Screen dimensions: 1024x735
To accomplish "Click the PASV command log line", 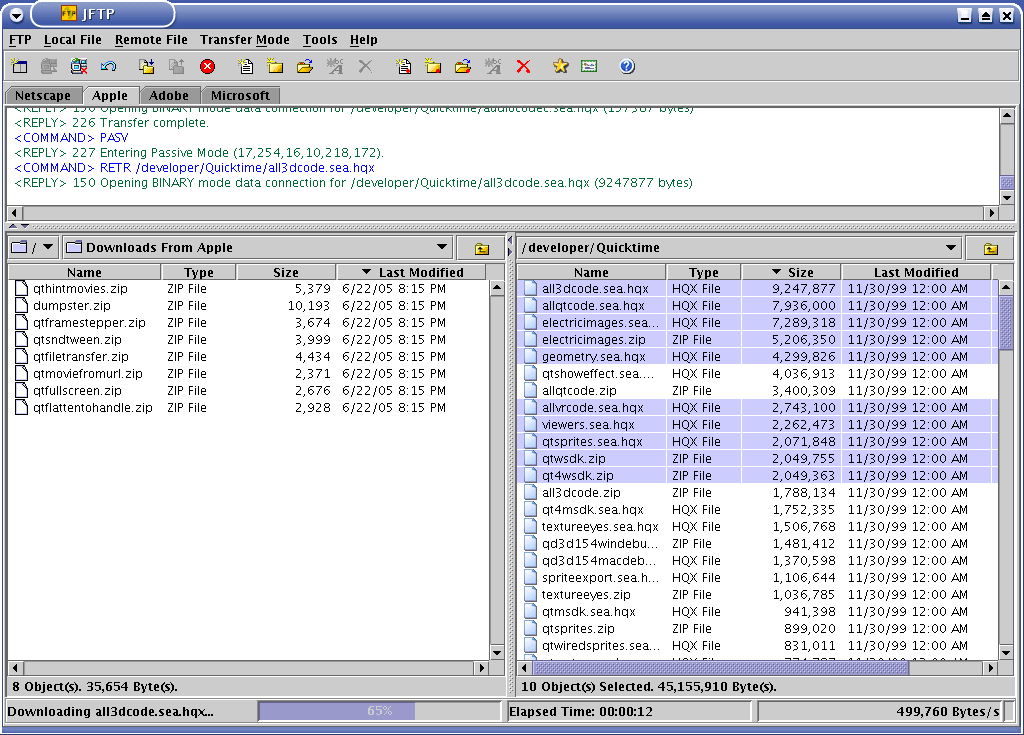I will (71, 138).
